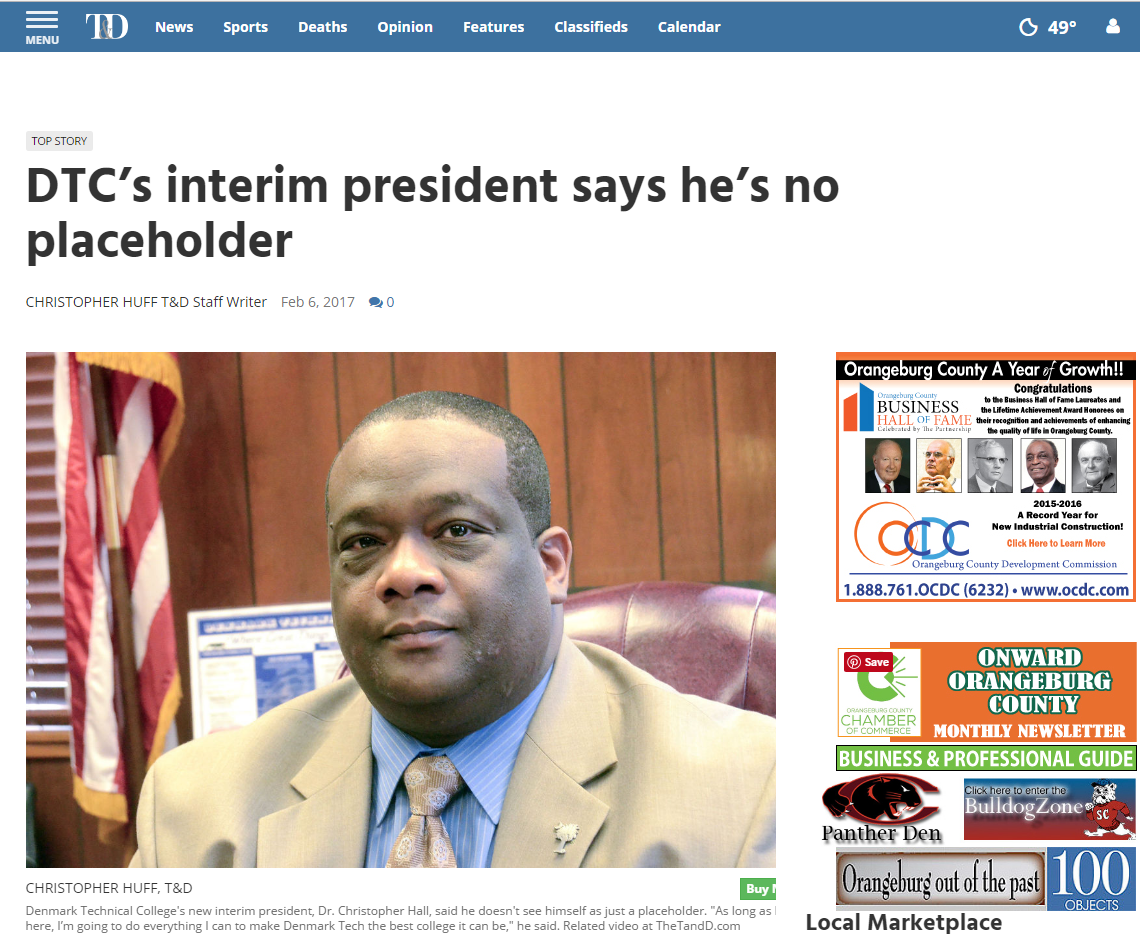Open the hamburger MENU icon

(42, 28)
